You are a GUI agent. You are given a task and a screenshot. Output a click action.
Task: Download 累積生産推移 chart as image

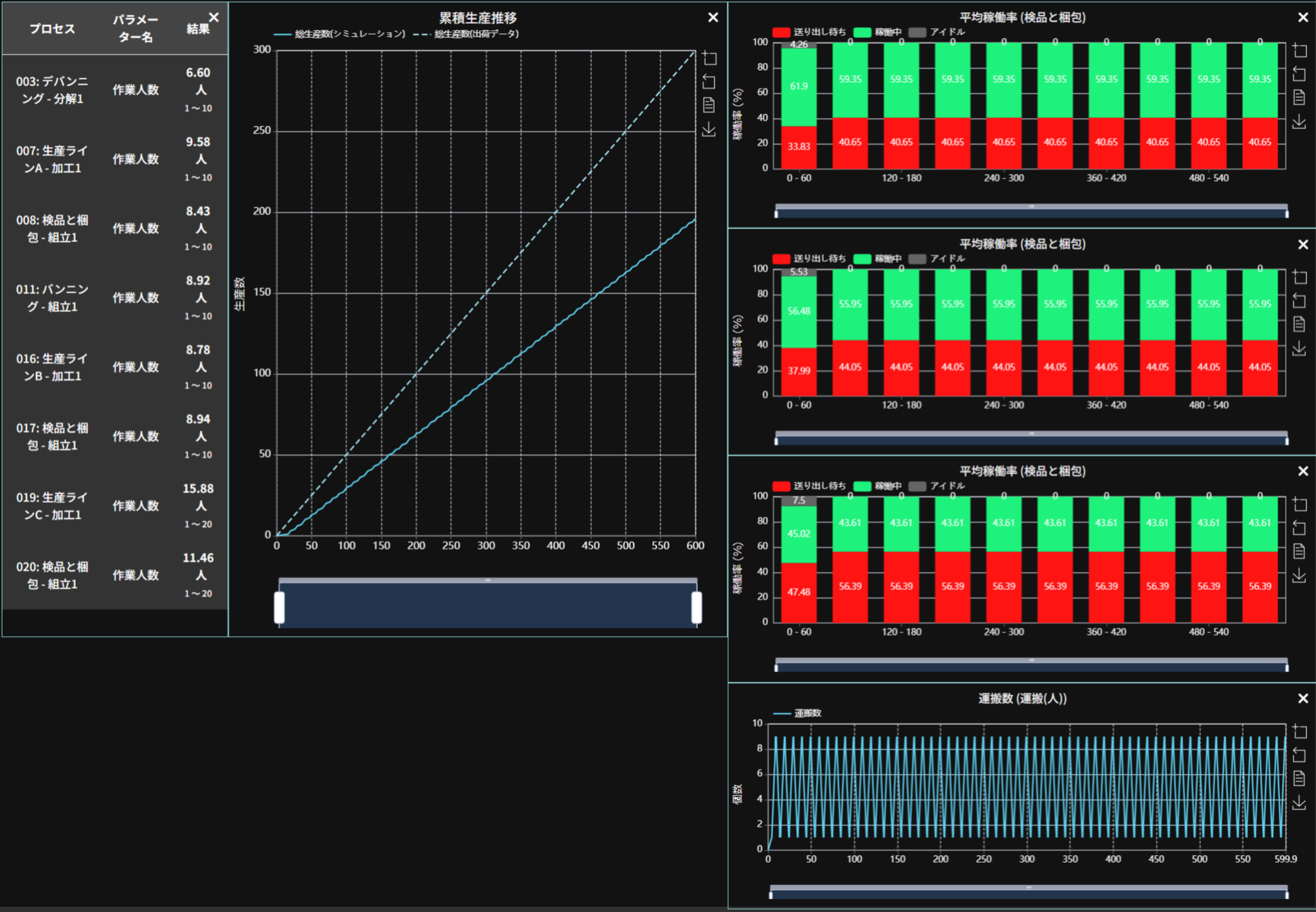709,129
